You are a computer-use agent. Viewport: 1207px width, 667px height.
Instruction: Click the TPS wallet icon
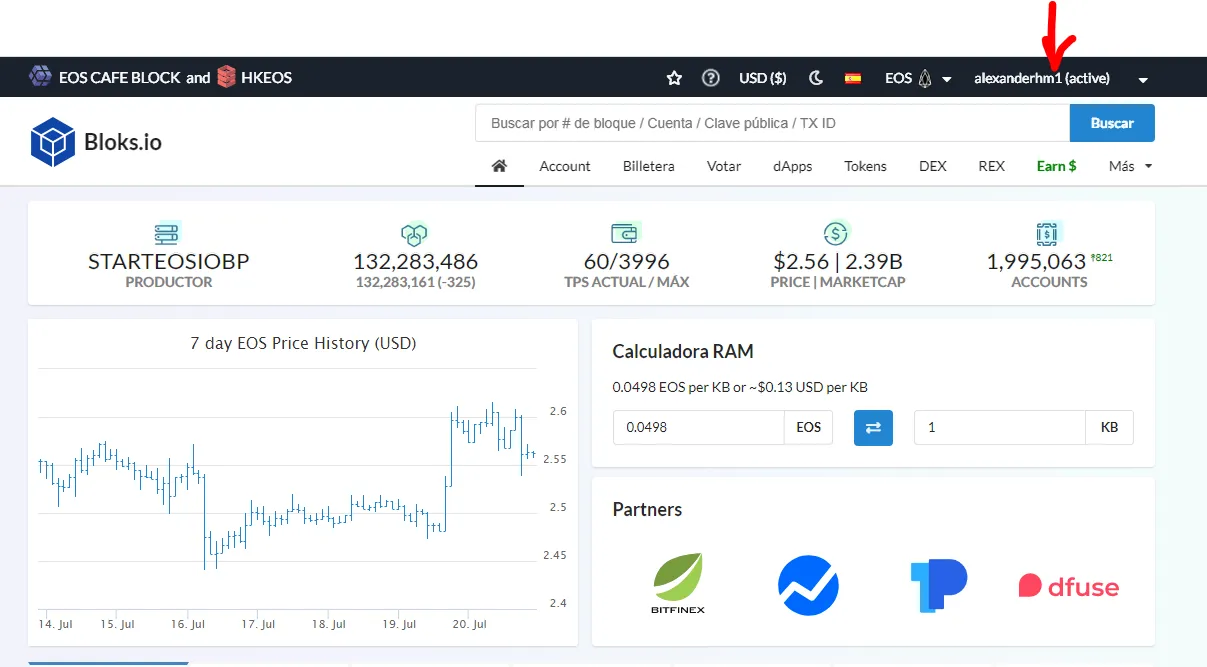626,234
